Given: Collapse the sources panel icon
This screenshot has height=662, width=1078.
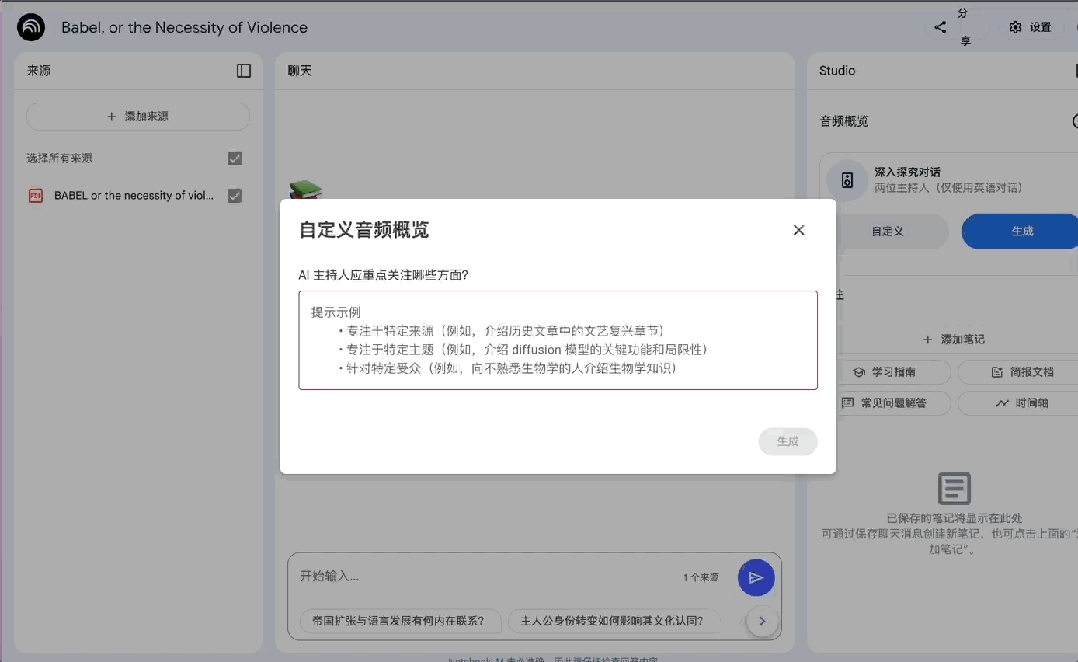Looking at the screenshot, I should pyautogui.click(x=243, y=71).
